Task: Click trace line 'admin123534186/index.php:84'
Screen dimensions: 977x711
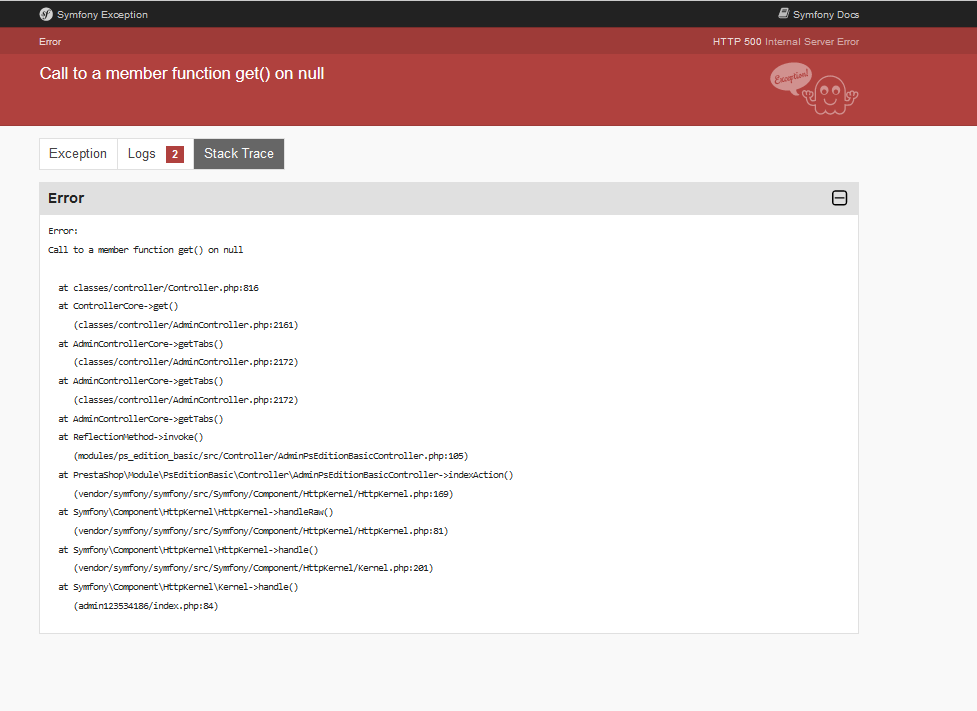Action: tap(146, 606)
